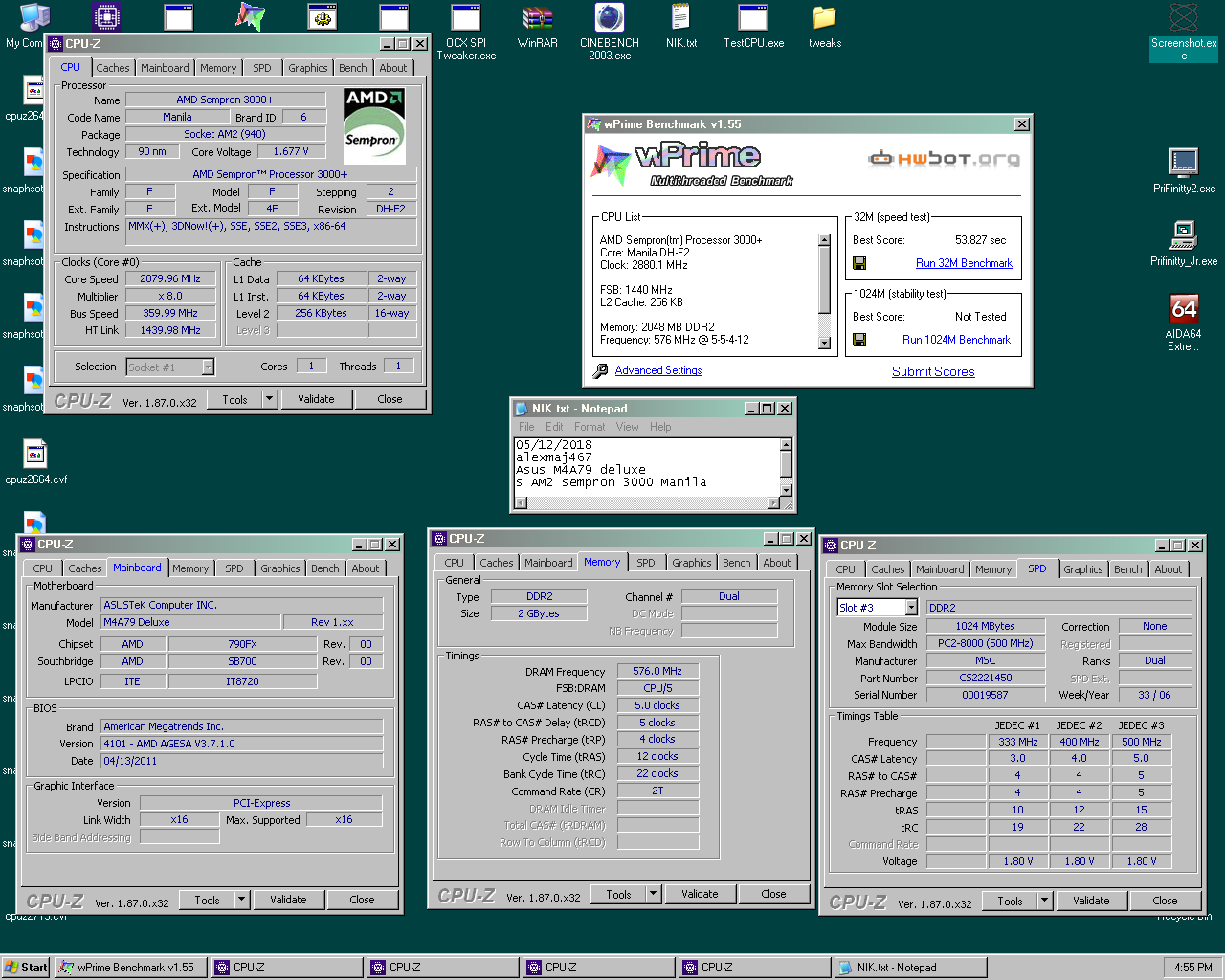
Task: Click the wPrime Multithreaded Benchmark logo
Action: point(692,164)
